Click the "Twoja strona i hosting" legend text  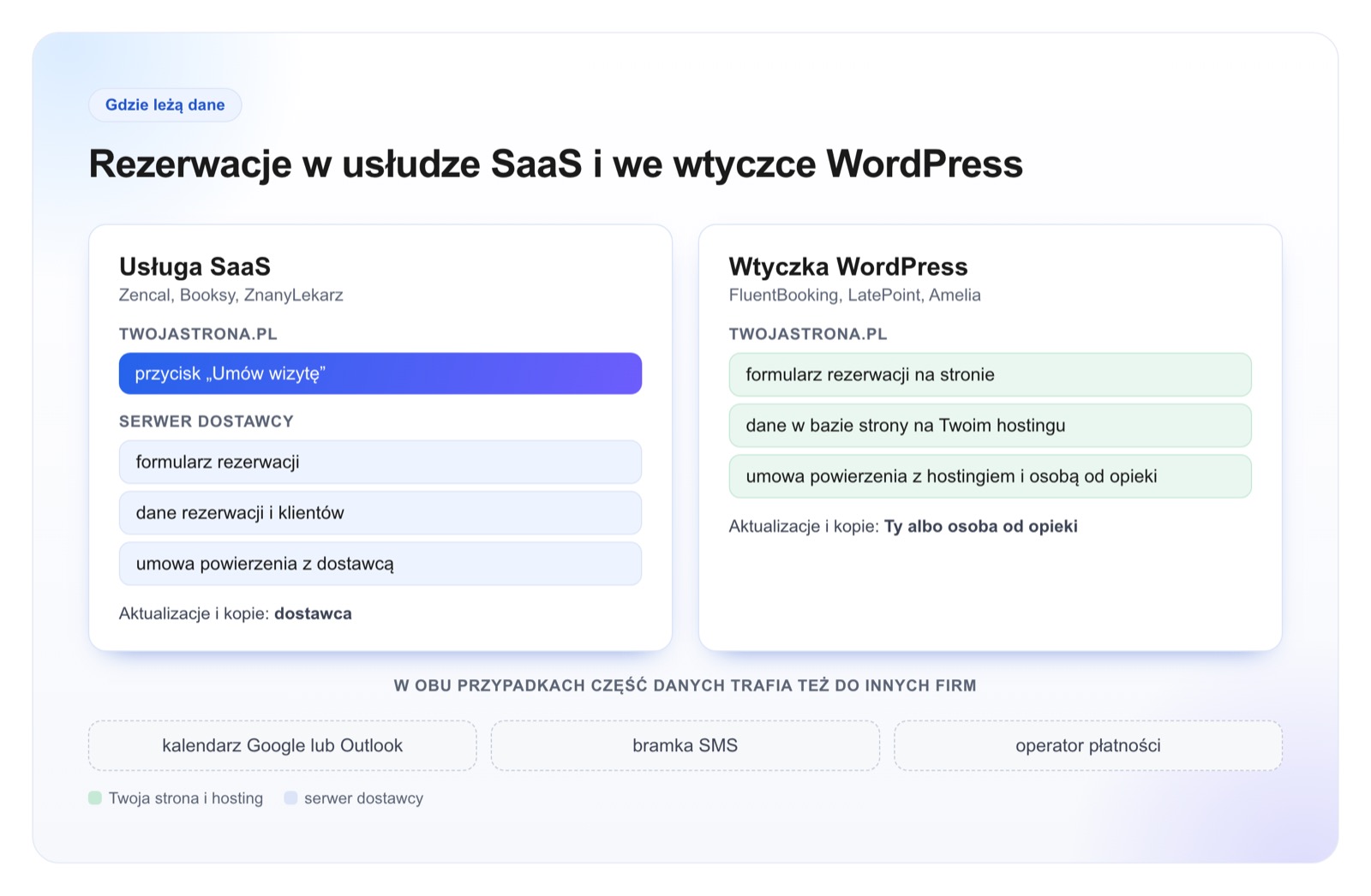pyautogui.click(x=186, y=798)
